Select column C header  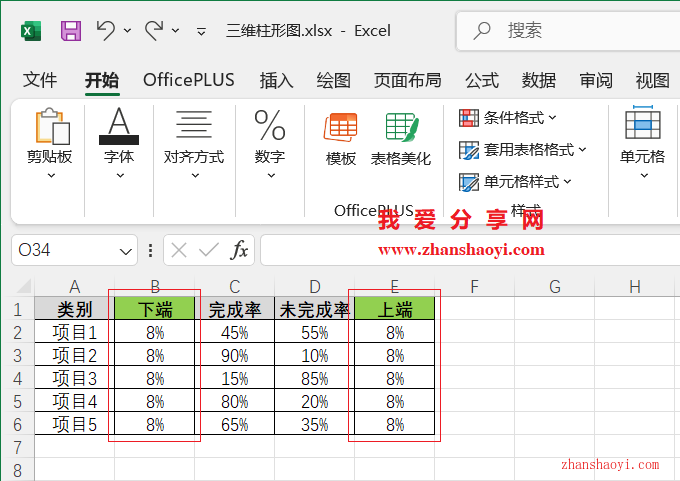tap(234, 287)
